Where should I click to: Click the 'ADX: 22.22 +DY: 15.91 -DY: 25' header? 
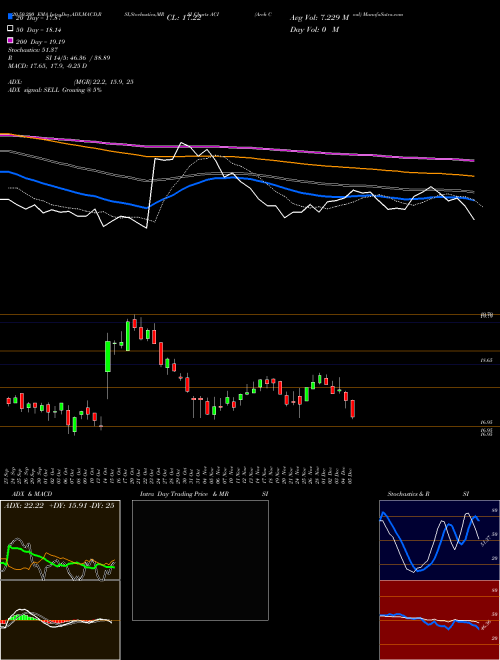click(x=59, y=506)
